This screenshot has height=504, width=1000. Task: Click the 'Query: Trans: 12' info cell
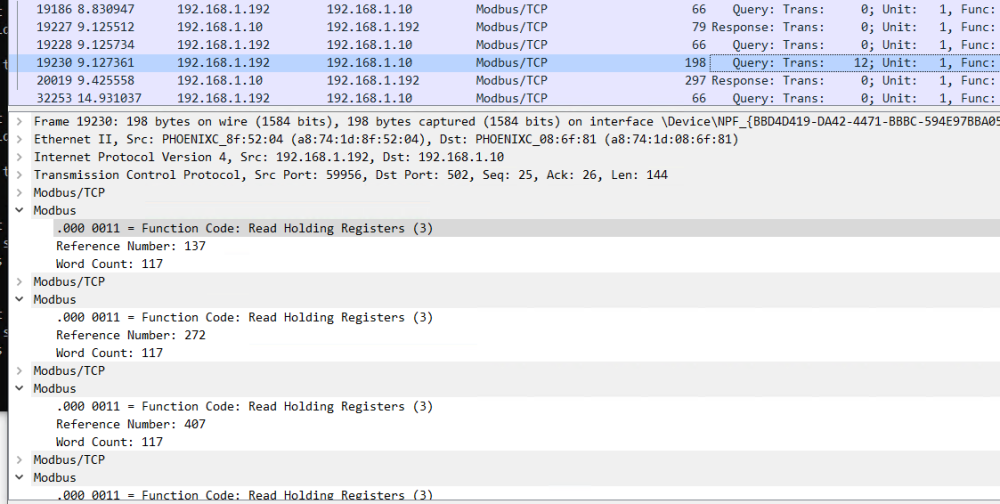(778, 63)
